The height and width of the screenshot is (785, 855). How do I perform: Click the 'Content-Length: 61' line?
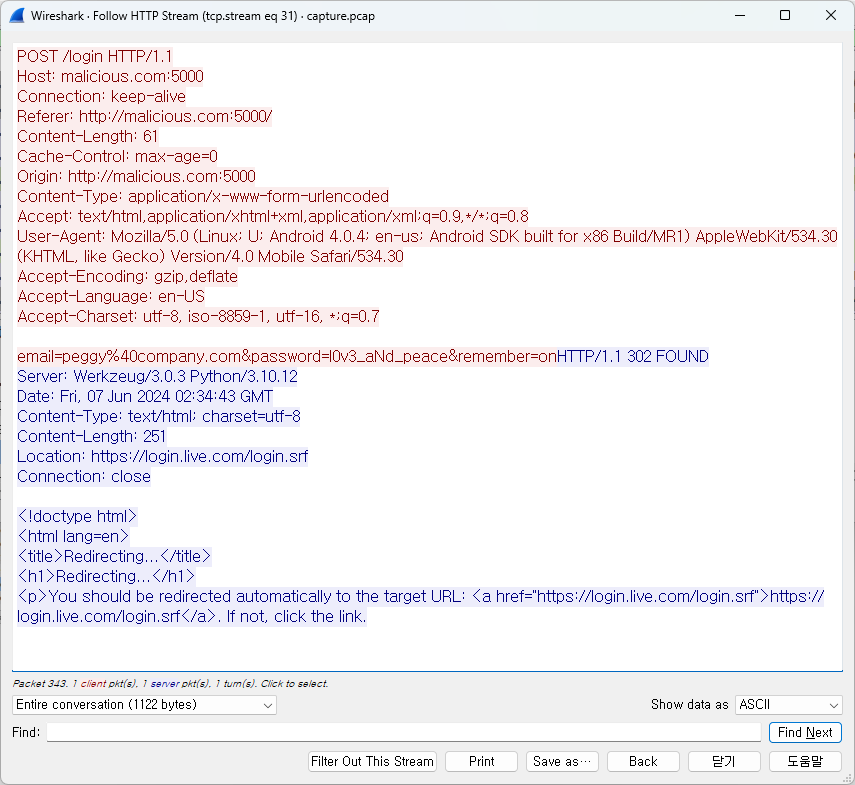coord(87,136)
